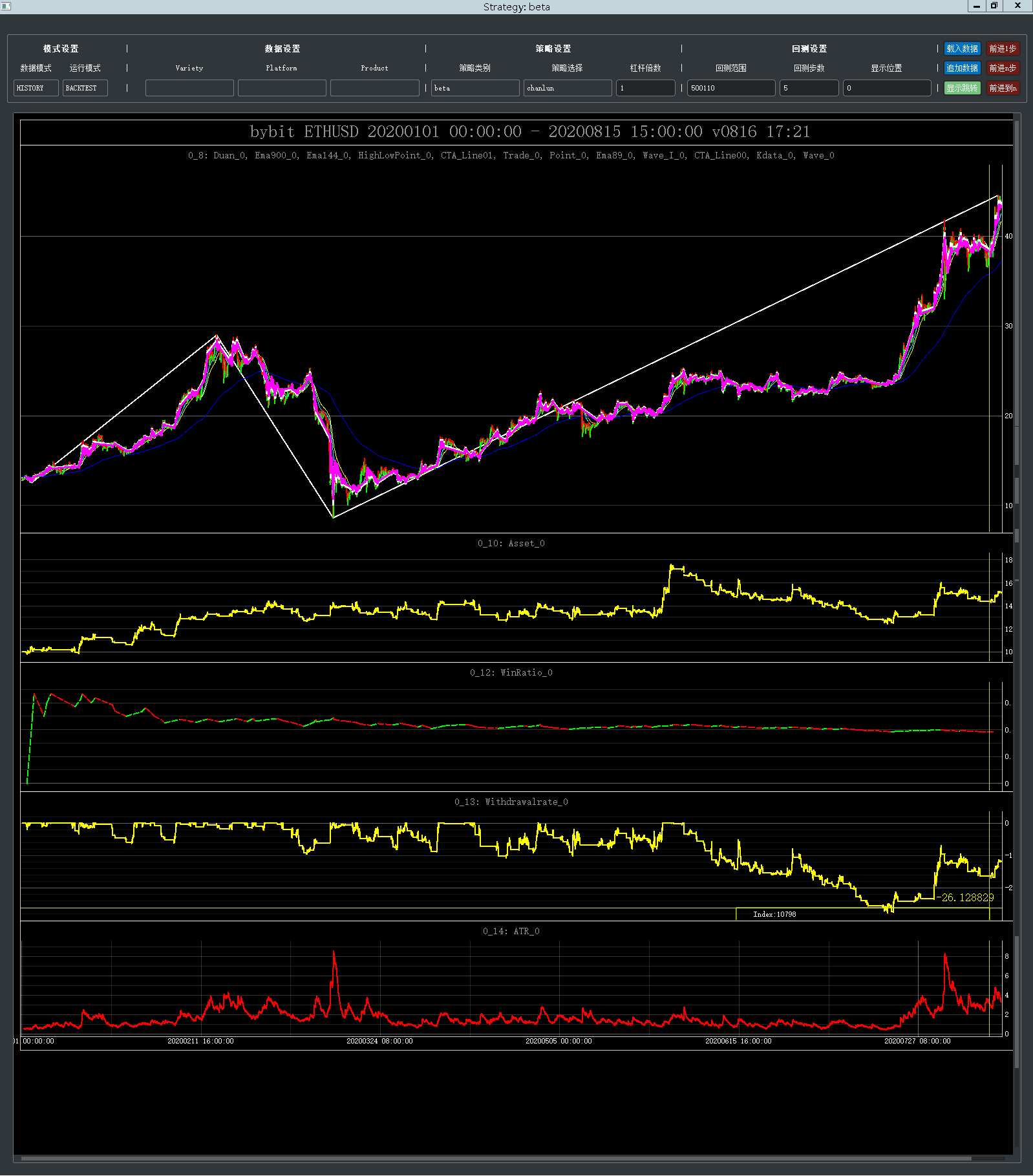Click the 策略选择 label
Screen dimensions: 1033x1176
pos(568,68)
